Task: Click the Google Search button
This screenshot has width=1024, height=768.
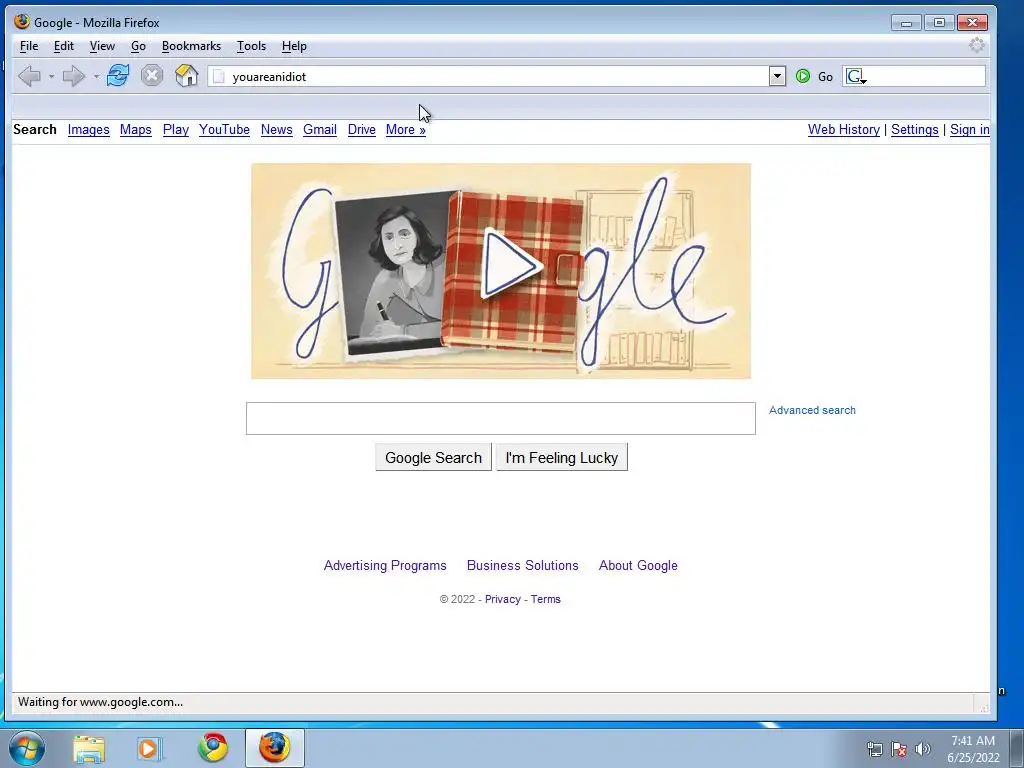Action: (x=434, y=457)
